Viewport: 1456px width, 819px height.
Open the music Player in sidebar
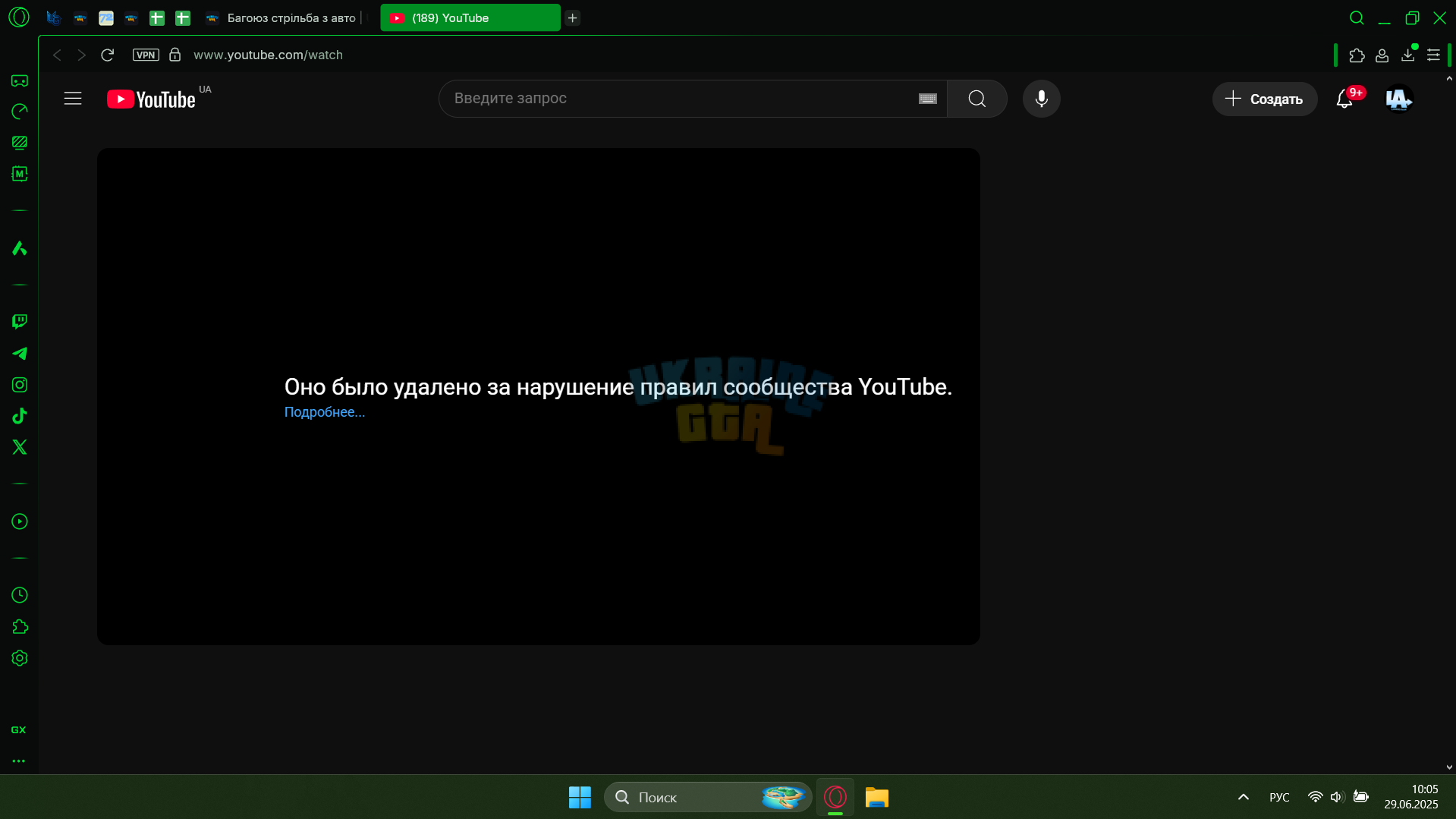(20, 521)
